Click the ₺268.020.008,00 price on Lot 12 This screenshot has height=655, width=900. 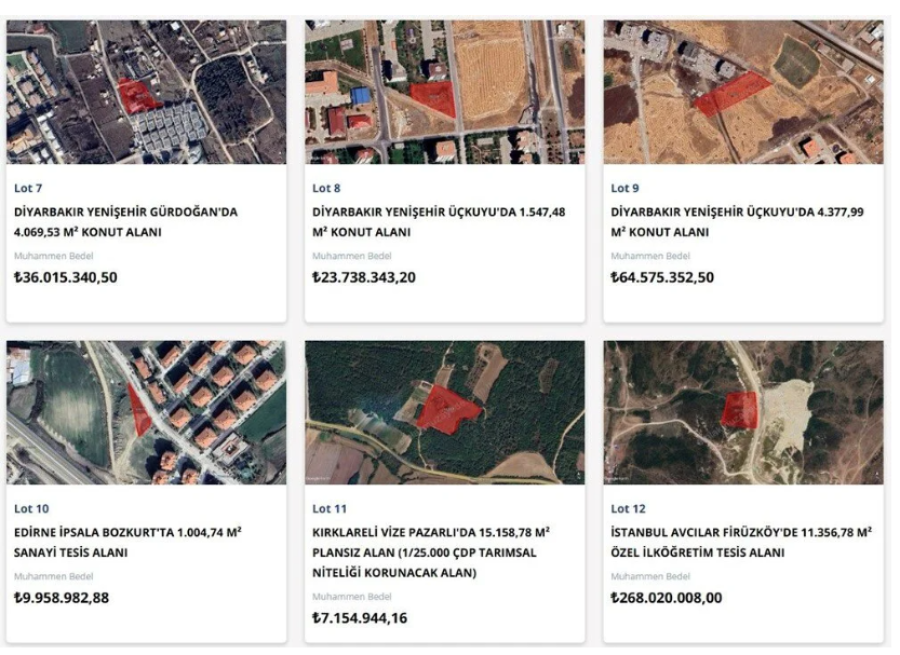666,598
